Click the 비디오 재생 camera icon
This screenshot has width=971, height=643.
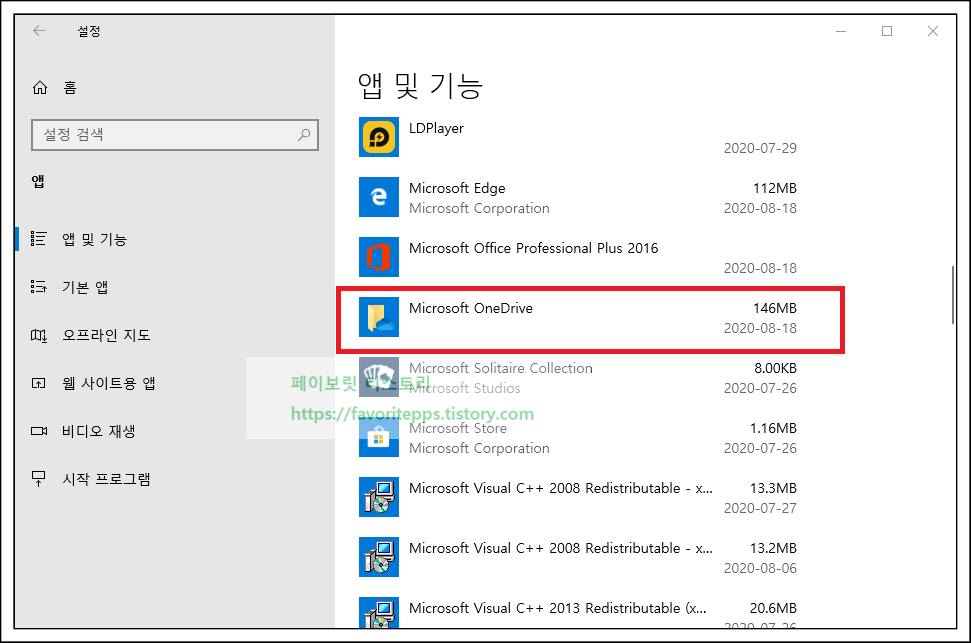(x=38, y=431)
